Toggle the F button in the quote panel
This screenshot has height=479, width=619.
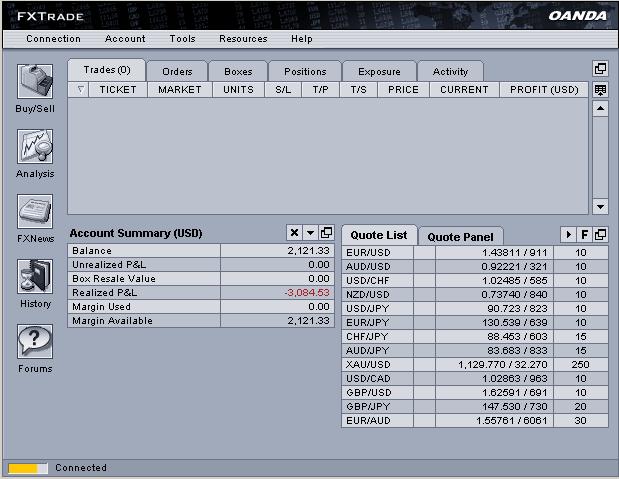[x=584, y=234]
